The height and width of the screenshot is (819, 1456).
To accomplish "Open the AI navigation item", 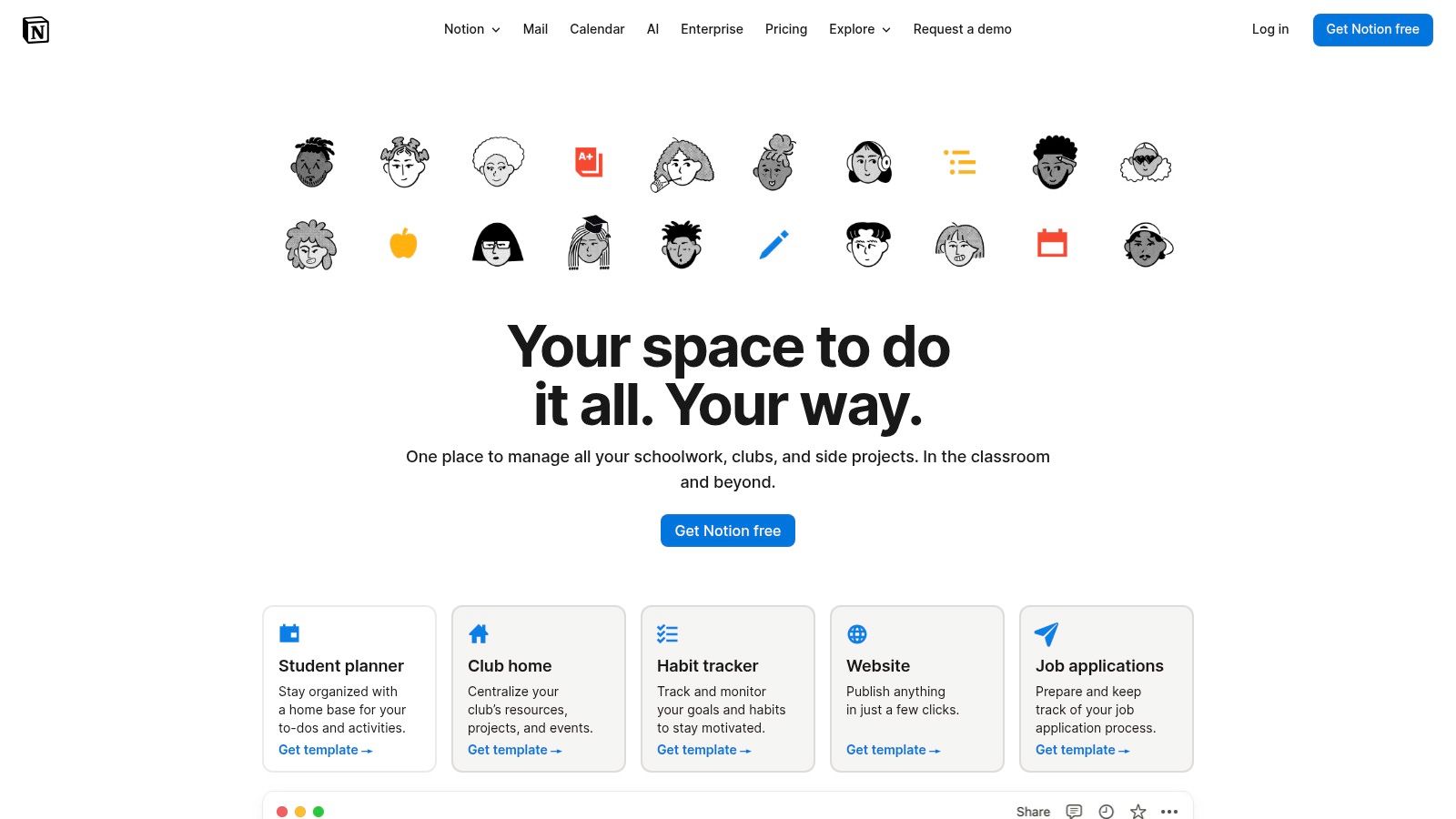I will tap(652, 29).
